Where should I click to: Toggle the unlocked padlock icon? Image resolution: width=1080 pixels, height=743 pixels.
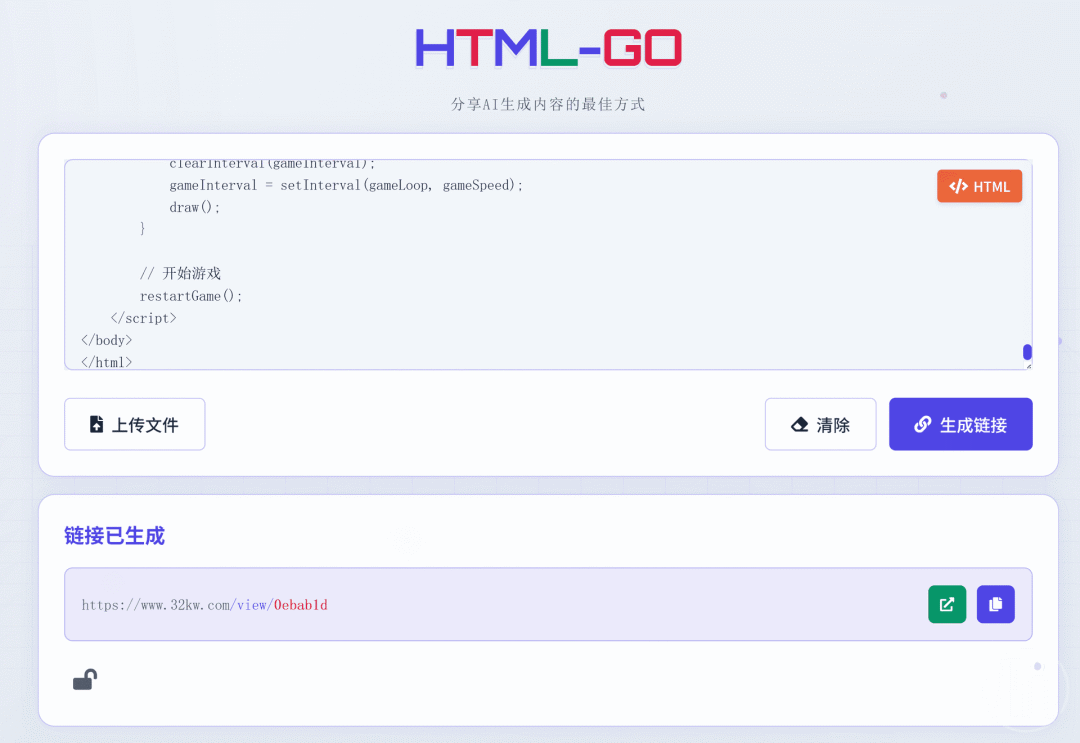click(85, 680)
